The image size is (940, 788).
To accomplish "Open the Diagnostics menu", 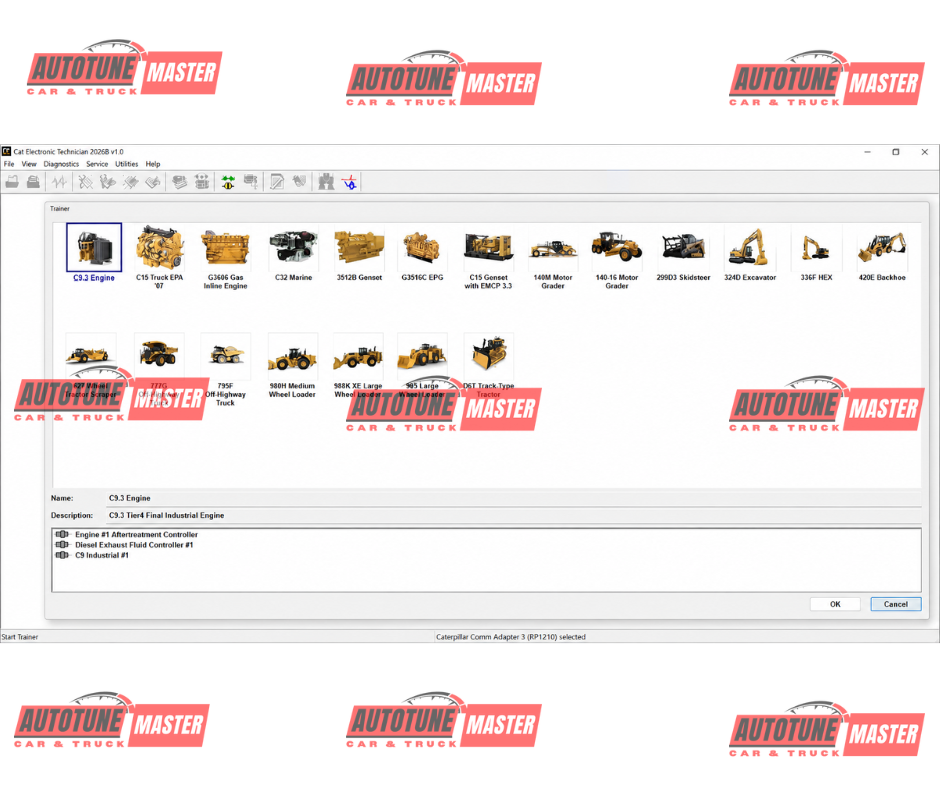I will (x=61, y=164).
